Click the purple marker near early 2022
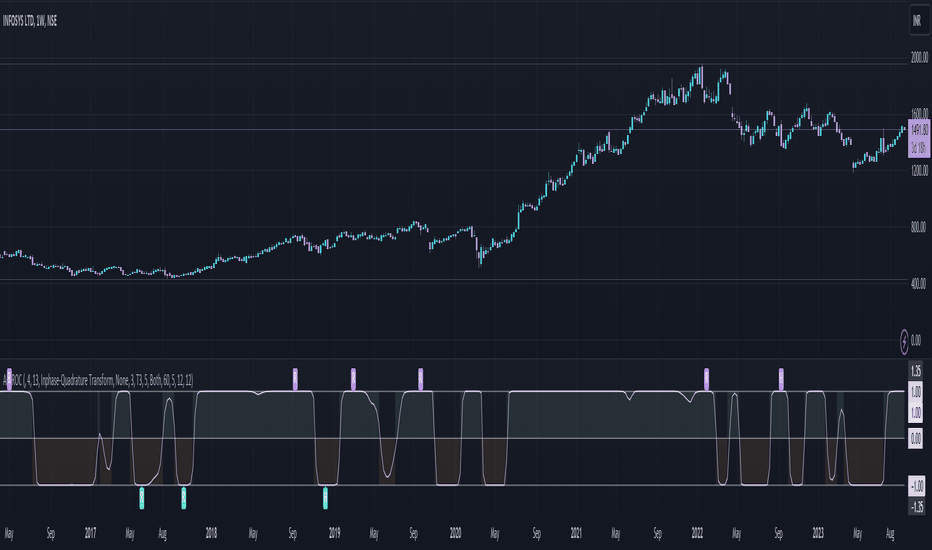Screen dimensions: 932x550 click(706, 379)
